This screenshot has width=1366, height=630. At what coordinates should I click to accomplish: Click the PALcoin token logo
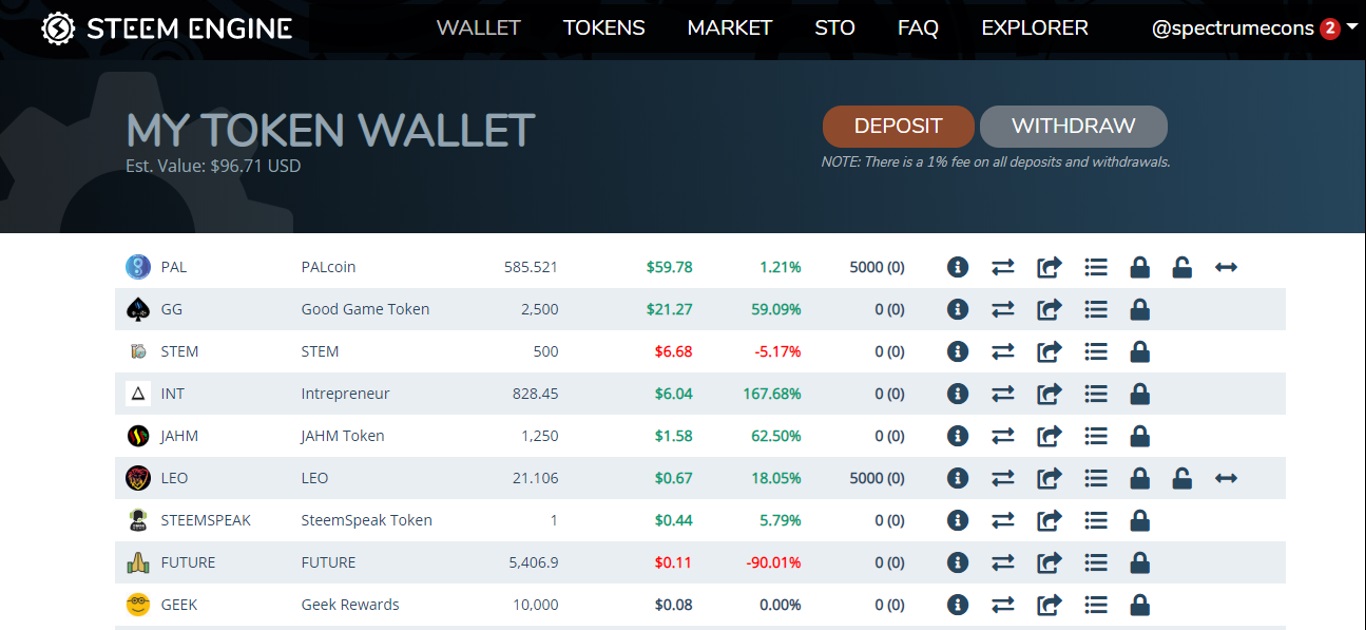(138, 267)
